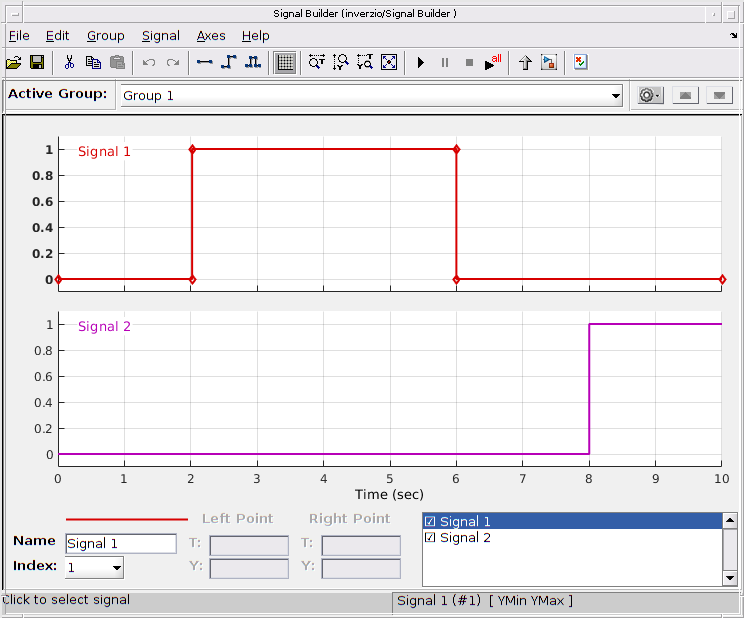The image size is (744, 618).
Task: Open the Signal menu
Action: coord(161,36)
